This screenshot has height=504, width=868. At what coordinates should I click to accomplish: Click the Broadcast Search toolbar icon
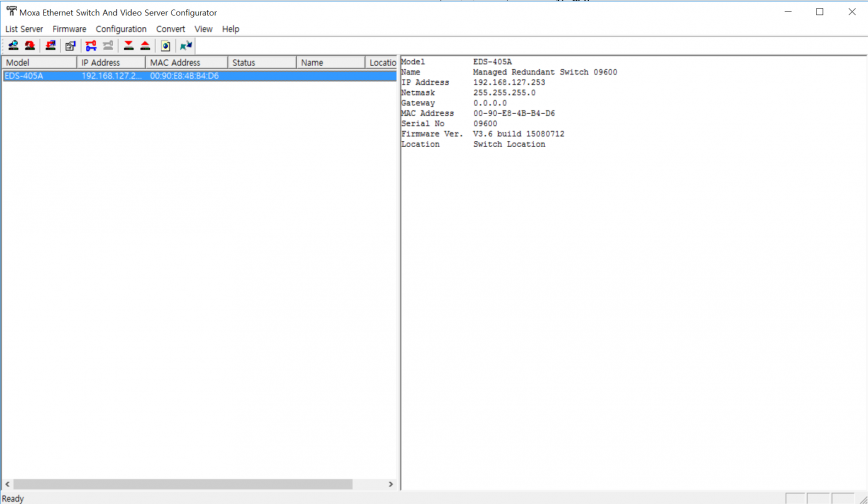pos(13,45)
